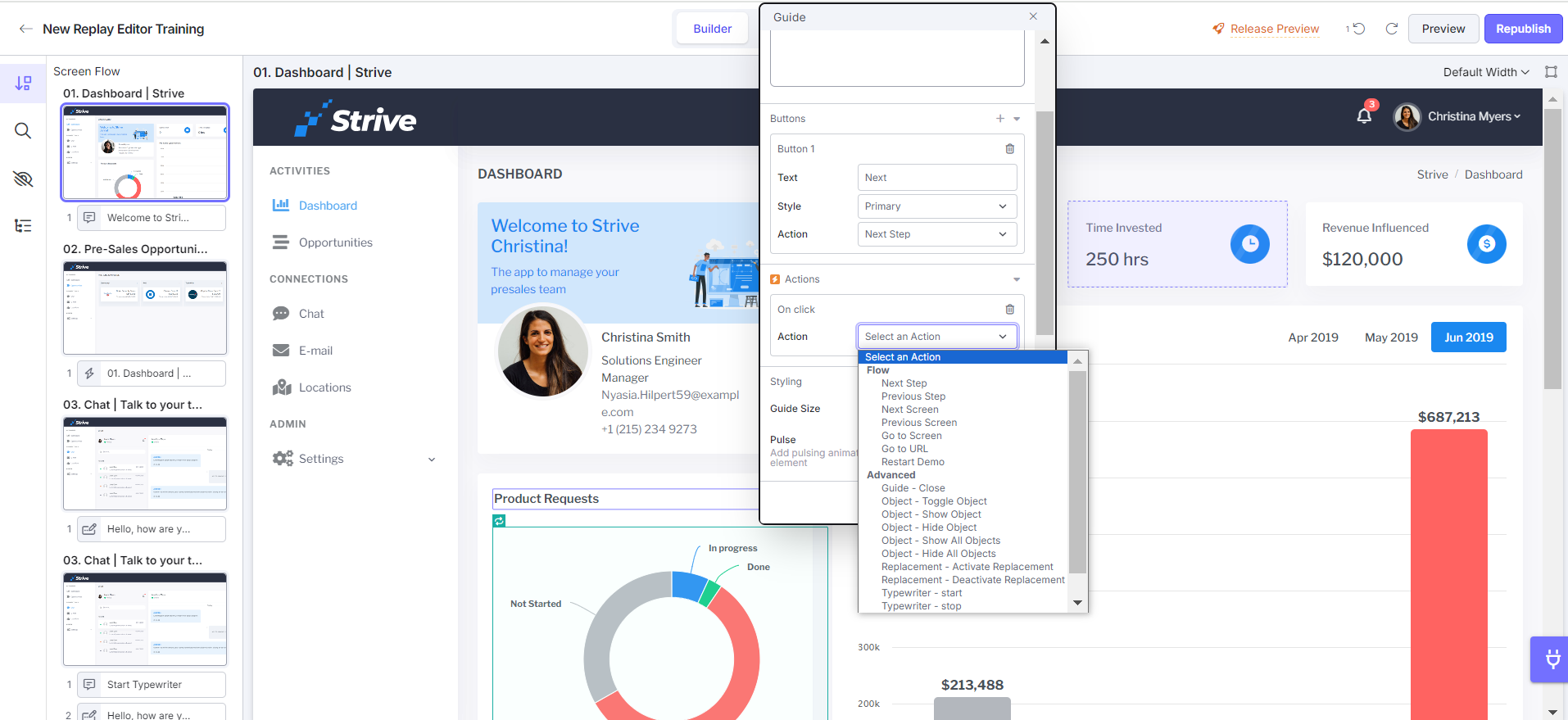This screenshot has width=1568, height=720.
Task: Click the guide icon on Start Typewriter step
Action: pos(89,685)
